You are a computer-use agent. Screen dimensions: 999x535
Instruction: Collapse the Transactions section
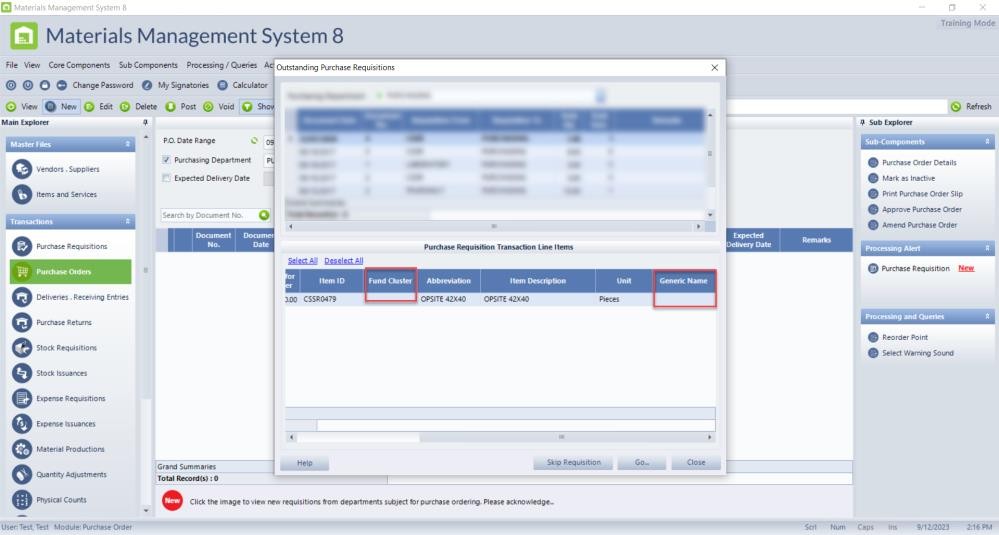pyautogui.click(x=128, y=221)
